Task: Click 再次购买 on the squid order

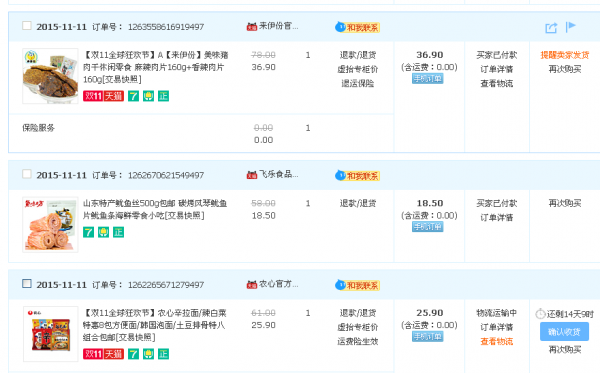Action: (565, 203)
